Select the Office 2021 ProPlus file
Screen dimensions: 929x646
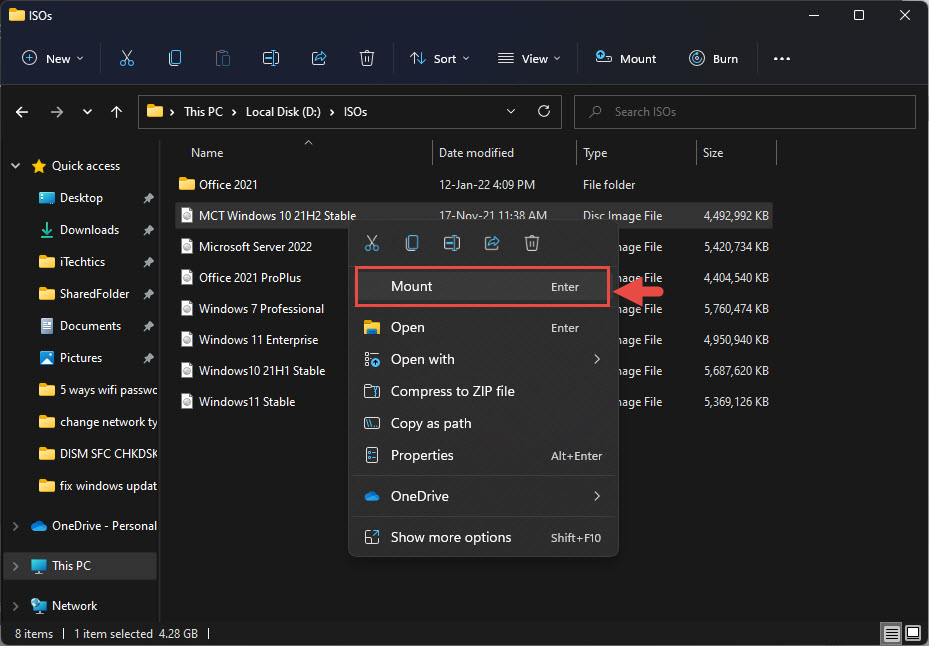coord(241,277)
